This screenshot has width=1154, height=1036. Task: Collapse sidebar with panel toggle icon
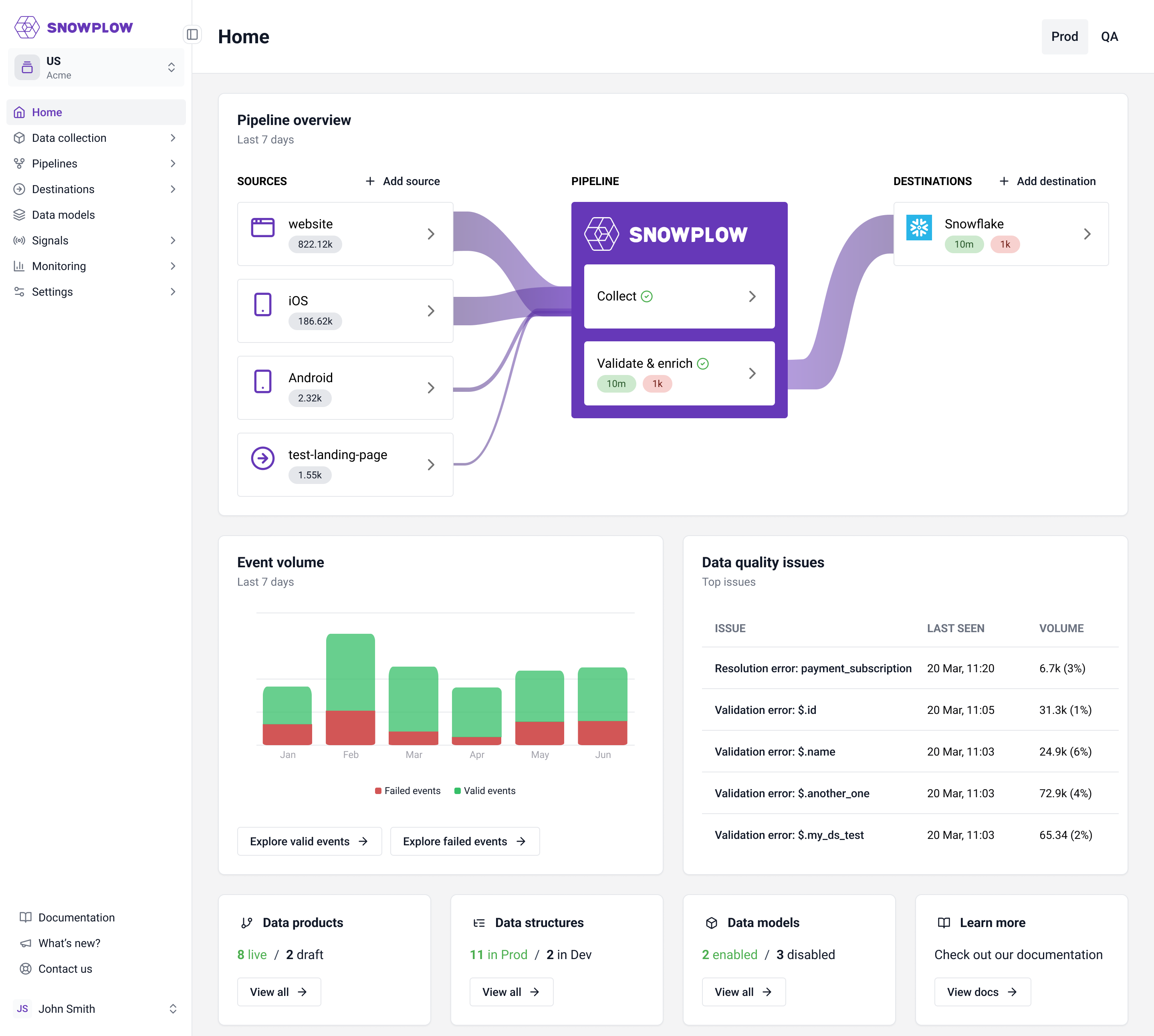pos(192,35)
